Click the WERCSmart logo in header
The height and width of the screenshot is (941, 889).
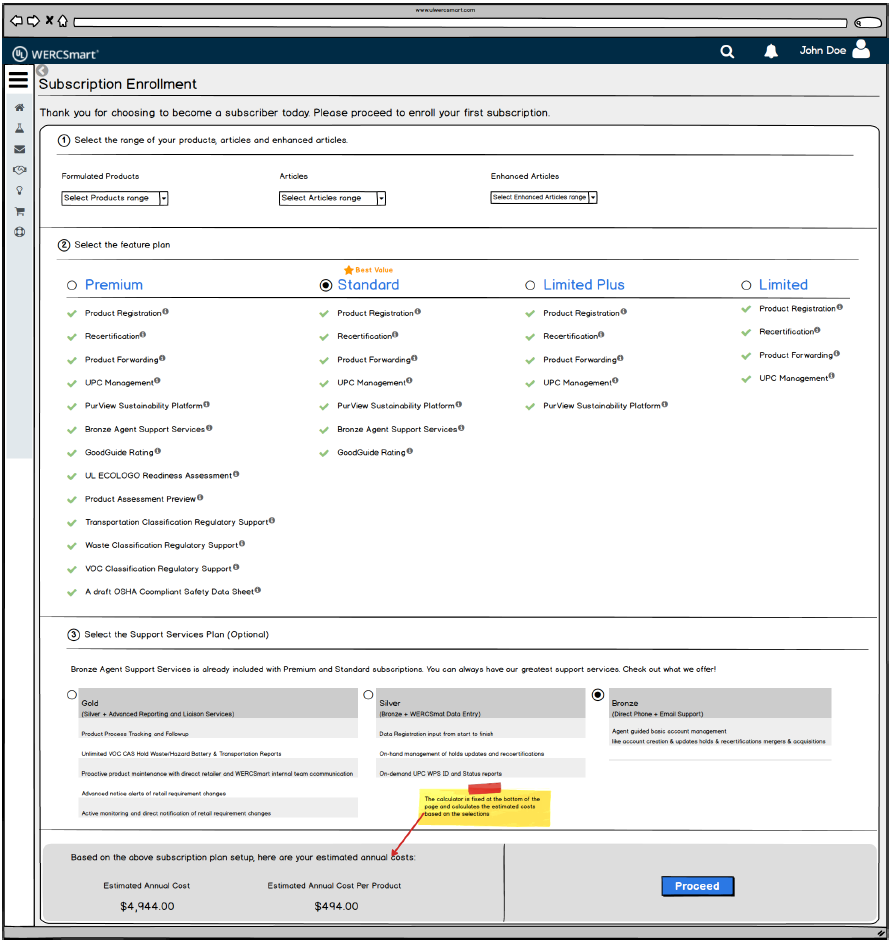(55, 53)
